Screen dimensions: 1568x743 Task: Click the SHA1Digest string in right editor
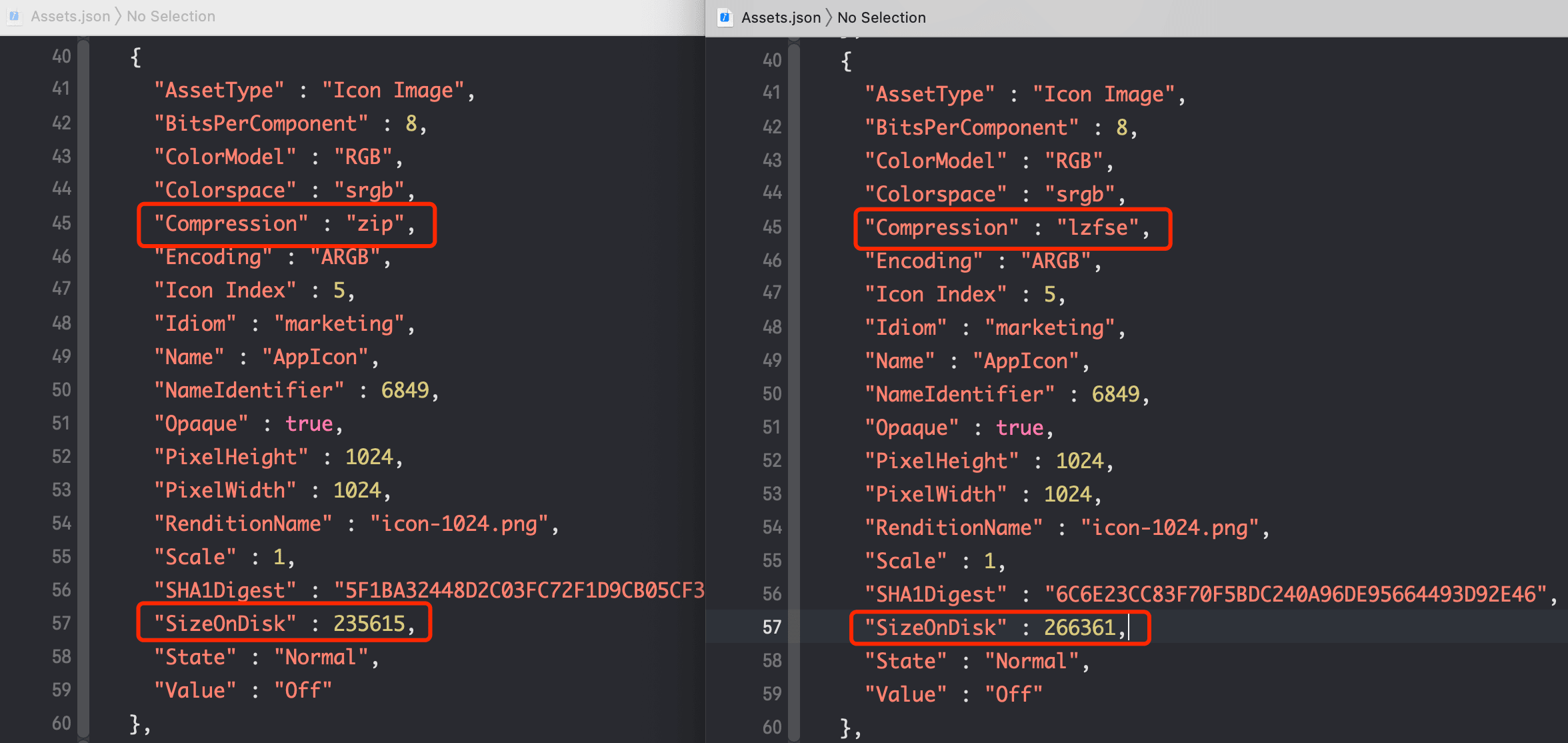coord(1295,594)
